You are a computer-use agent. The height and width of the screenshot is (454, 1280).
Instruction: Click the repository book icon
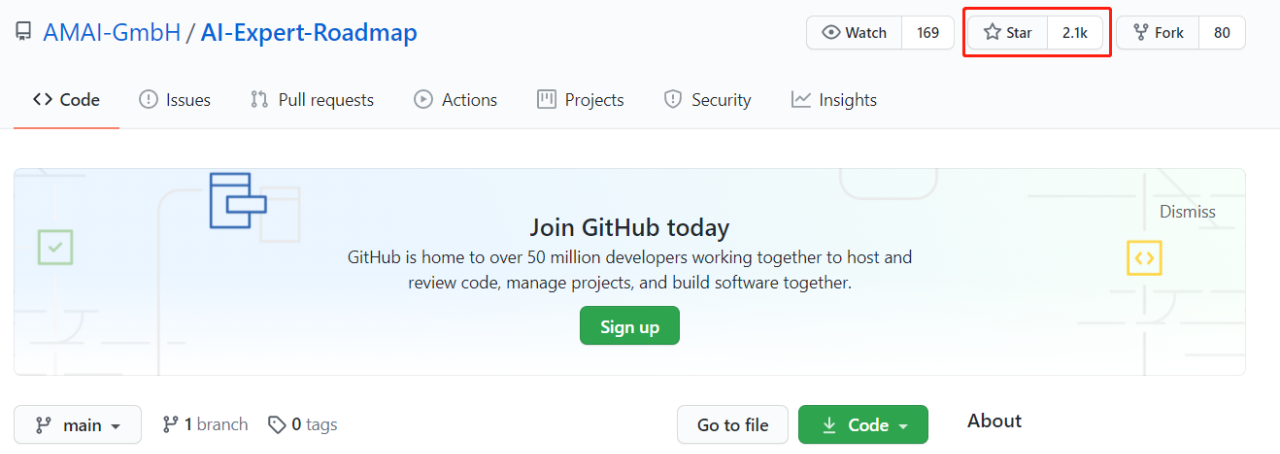pyautogui.click(x=23, y=32)
